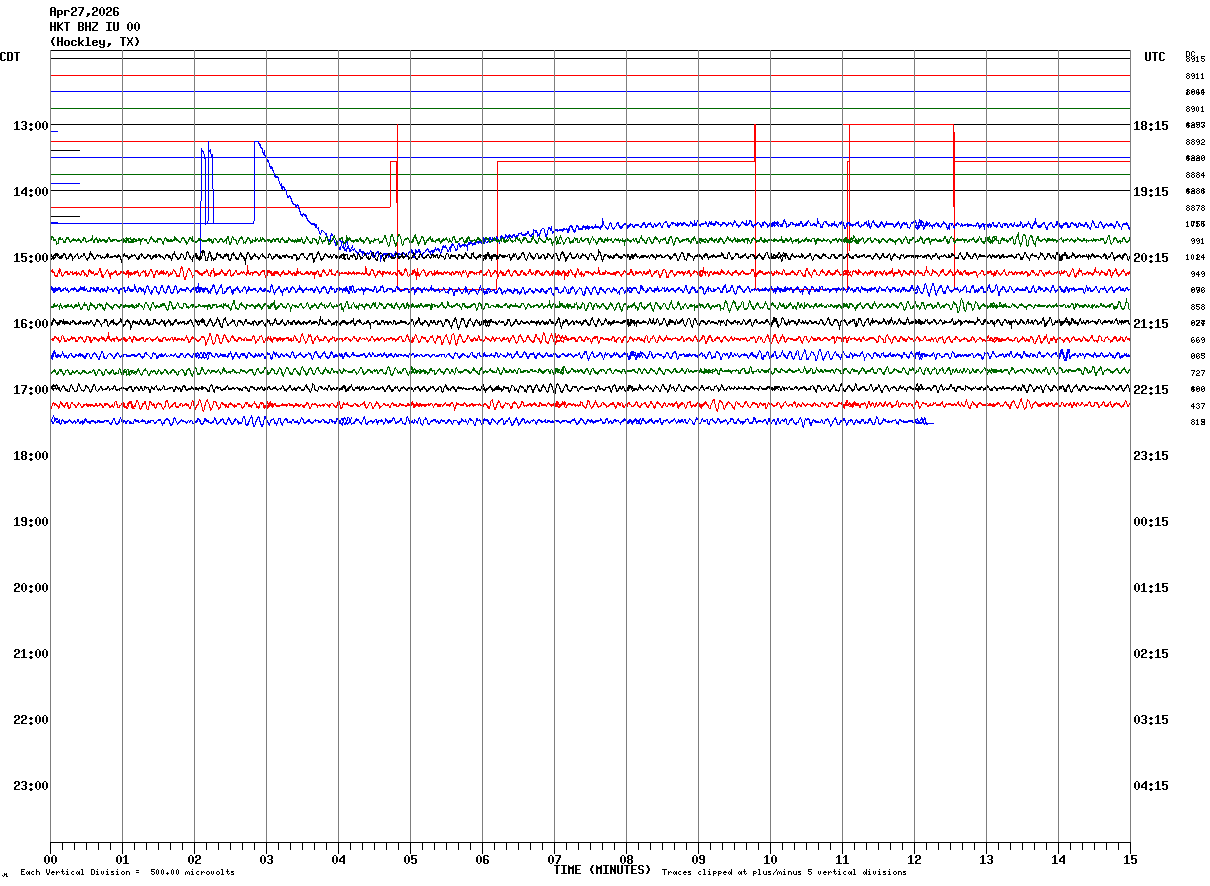The image size is (1210, 886).
Task: Click minute tick label 12
Action: 914,860
